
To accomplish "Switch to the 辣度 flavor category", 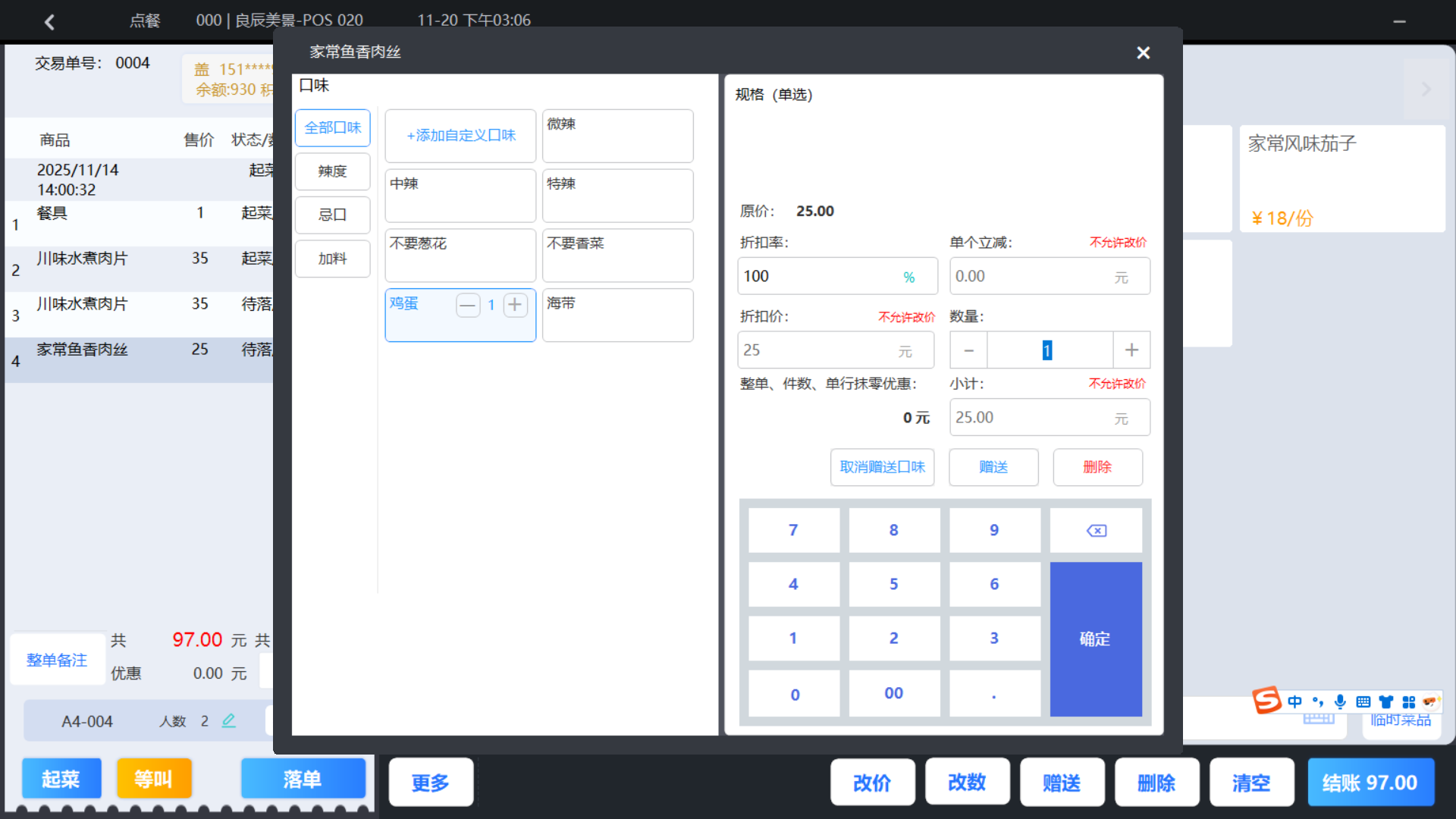I will click(332, 171).
